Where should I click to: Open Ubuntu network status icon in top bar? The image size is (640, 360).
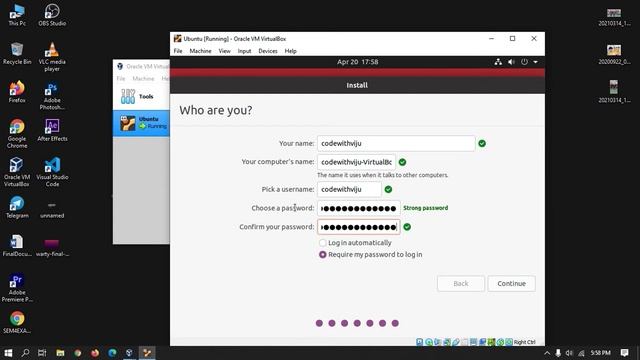point(498,62)
